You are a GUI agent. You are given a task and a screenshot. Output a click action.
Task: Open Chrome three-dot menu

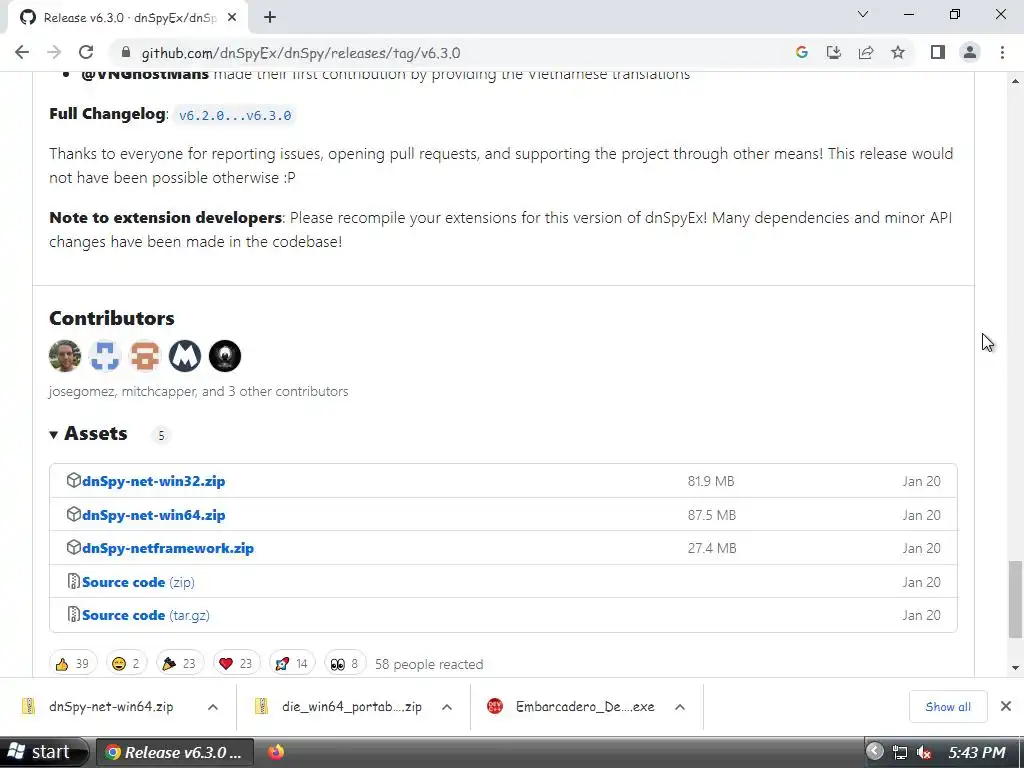[x=1002, y=52]
